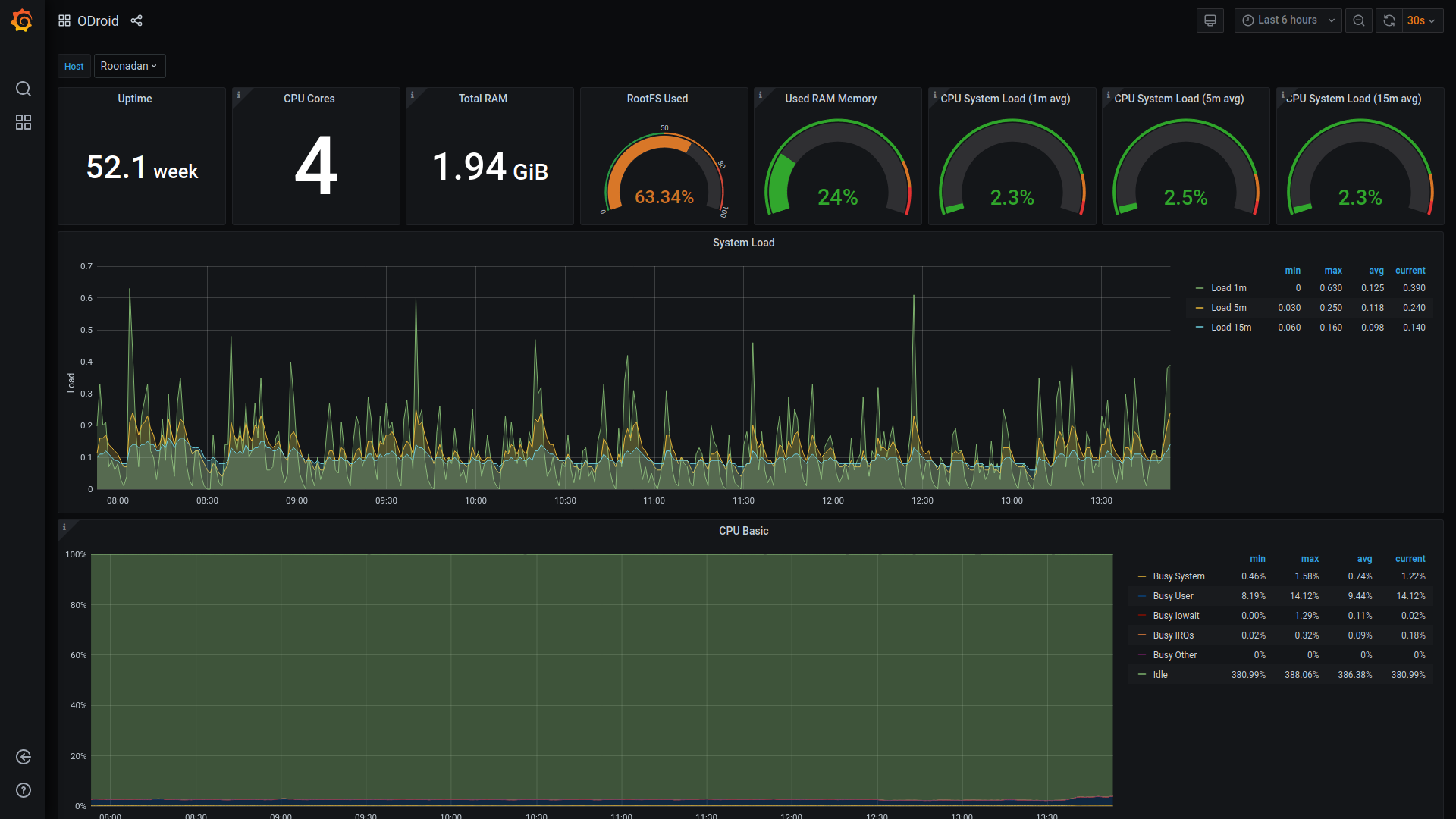Click the refresh dashboard icon

(1389, 20)
